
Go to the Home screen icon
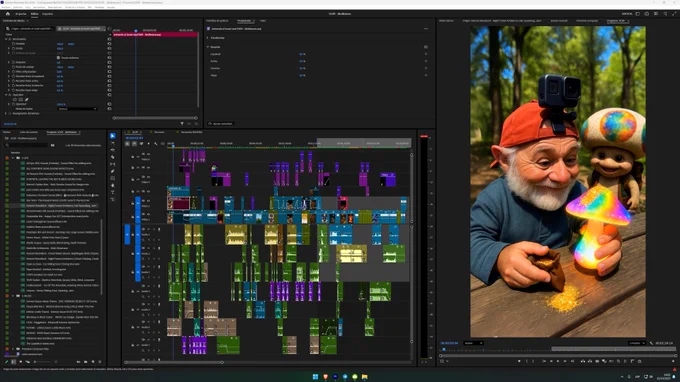tap(8, 14)
